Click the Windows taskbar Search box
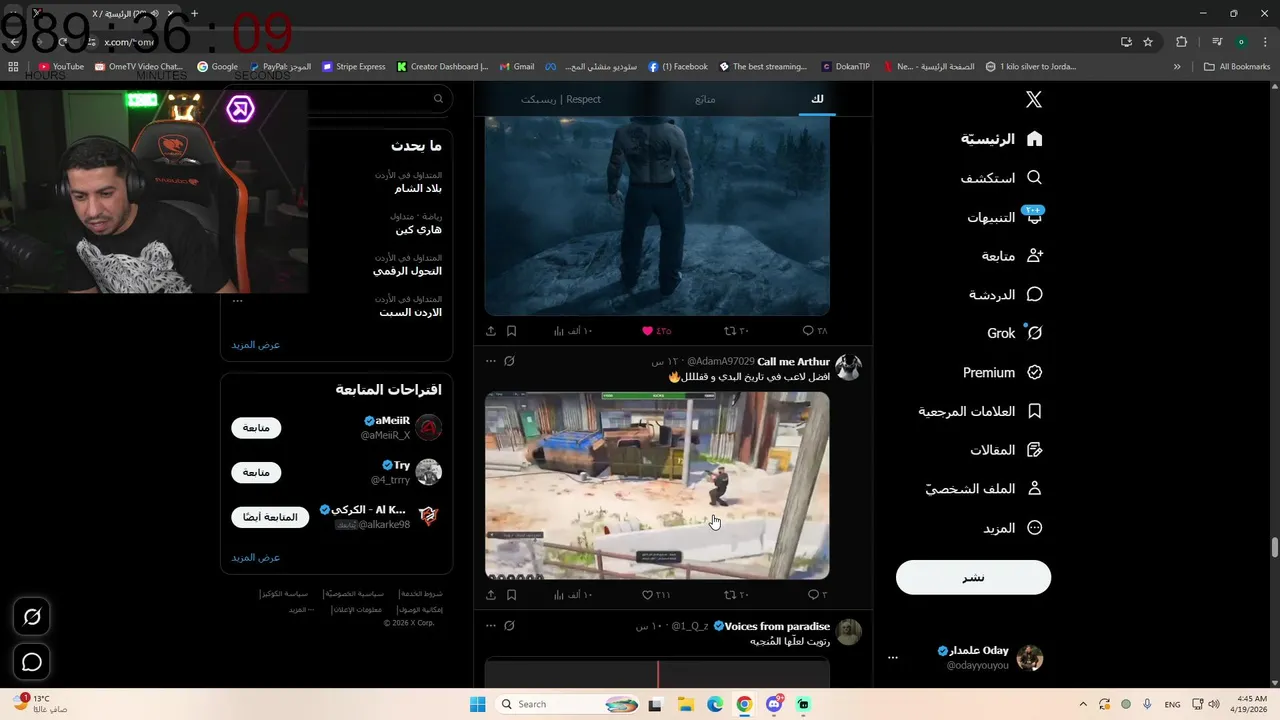 [x=568, y=704]
